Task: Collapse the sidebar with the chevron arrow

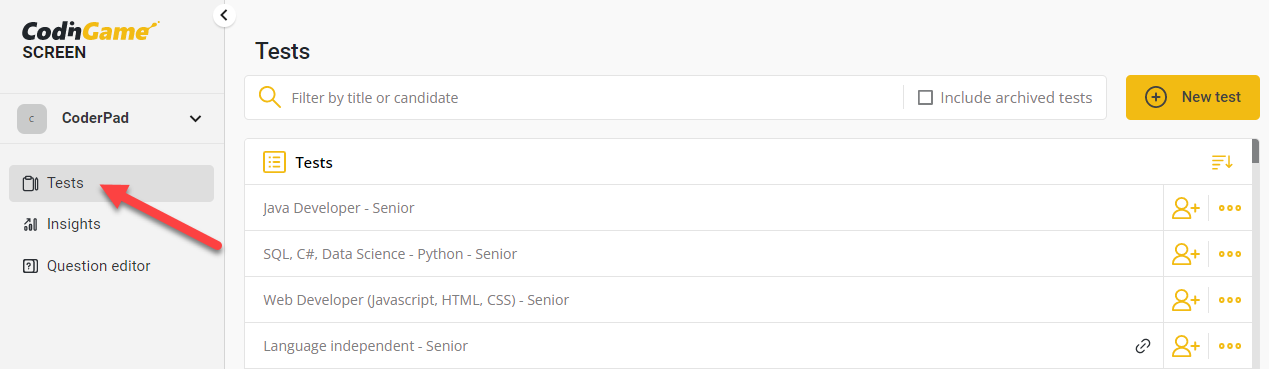Action: (224, 14)
